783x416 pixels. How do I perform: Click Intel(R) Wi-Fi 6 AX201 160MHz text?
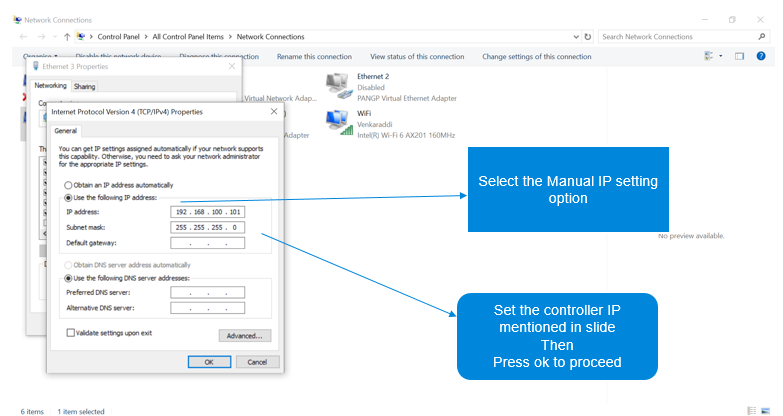tap(406, 135)
